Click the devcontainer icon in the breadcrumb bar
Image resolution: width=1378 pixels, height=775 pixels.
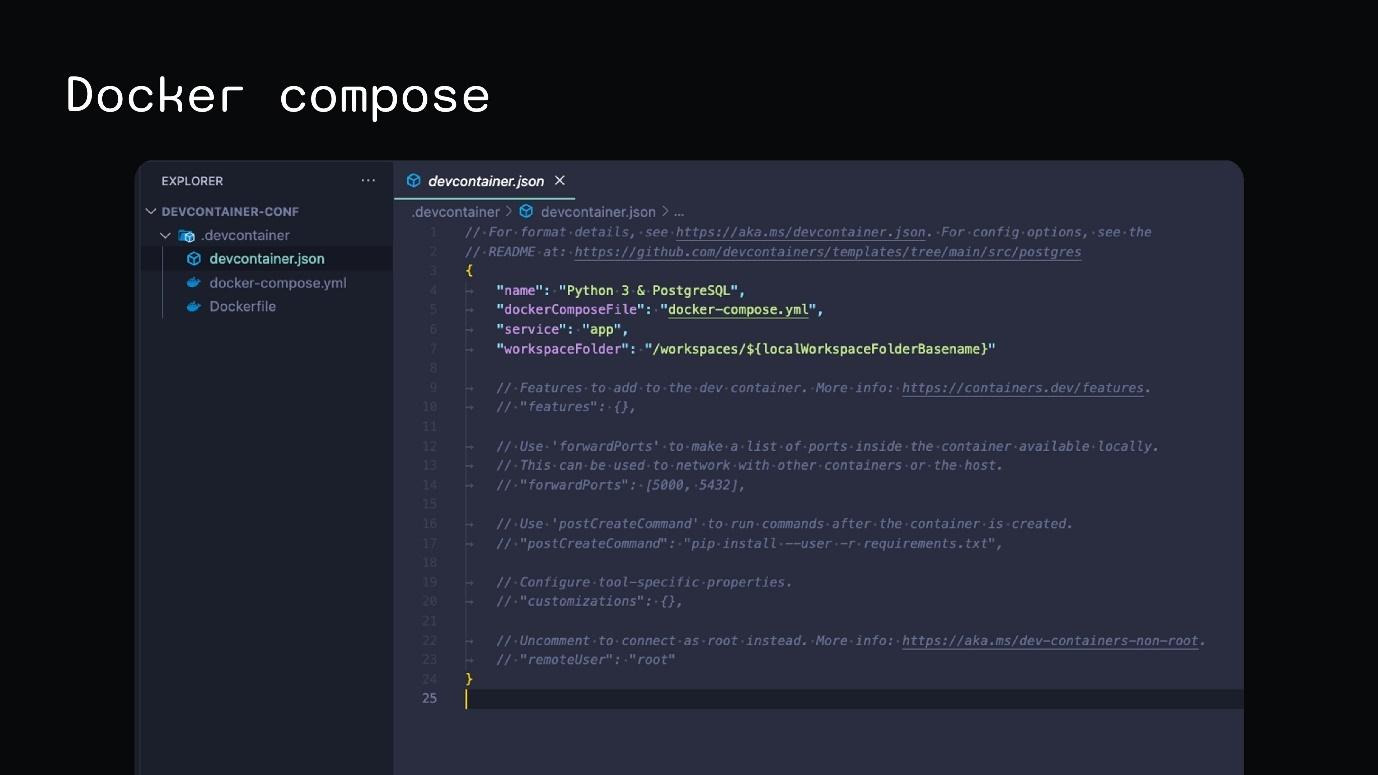pyautogui.click(x=527, y=212)
